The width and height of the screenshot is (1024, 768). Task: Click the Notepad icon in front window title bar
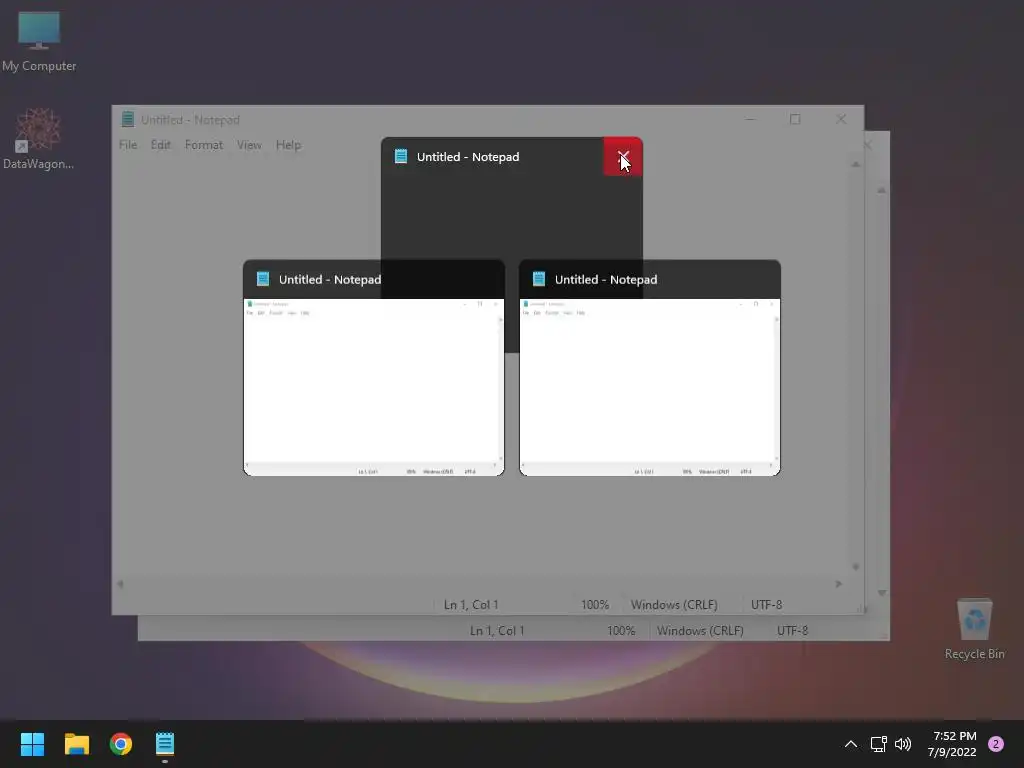[x=128, y=120]
